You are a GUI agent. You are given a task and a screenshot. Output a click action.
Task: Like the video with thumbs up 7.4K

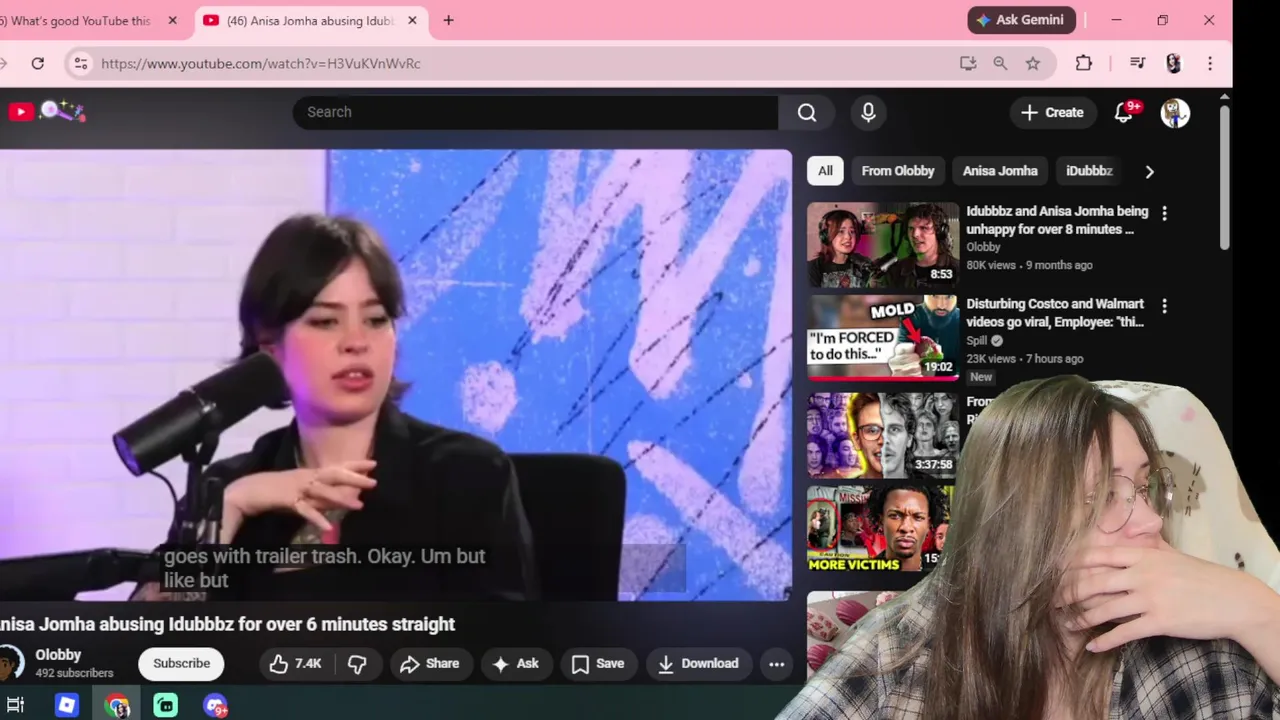tap(295, 664)
